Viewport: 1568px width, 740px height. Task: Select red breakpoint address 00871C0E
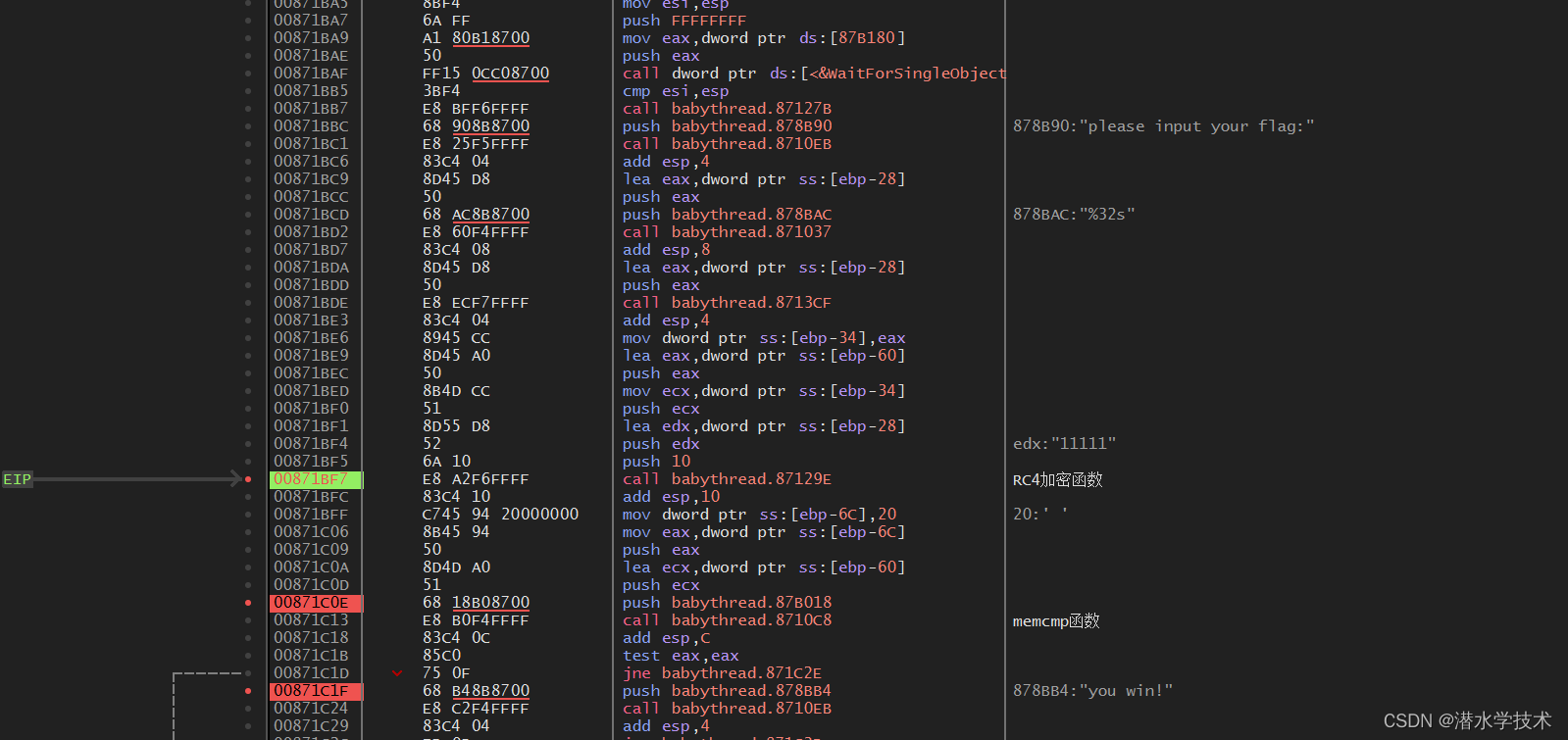point(316,603)
